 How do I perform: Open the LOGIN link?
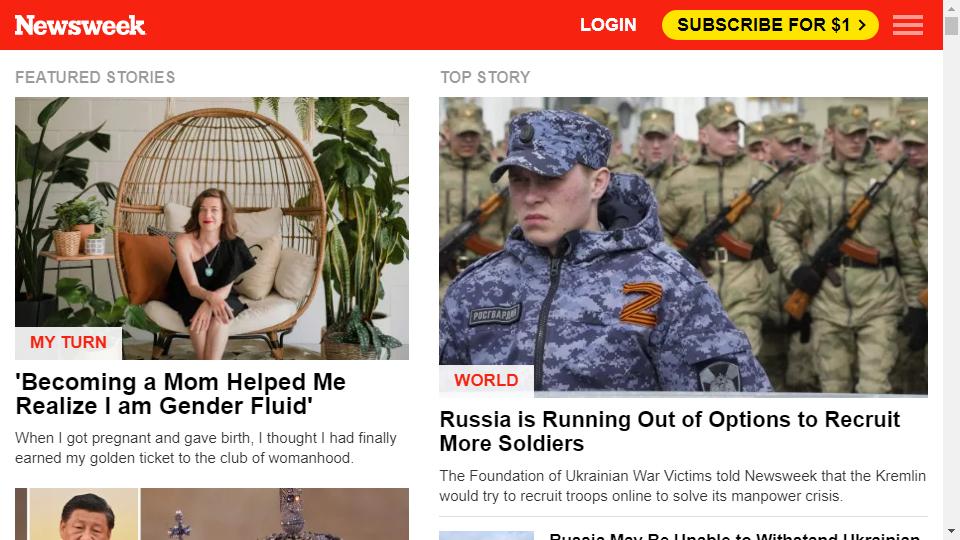(x=608, y=25)
